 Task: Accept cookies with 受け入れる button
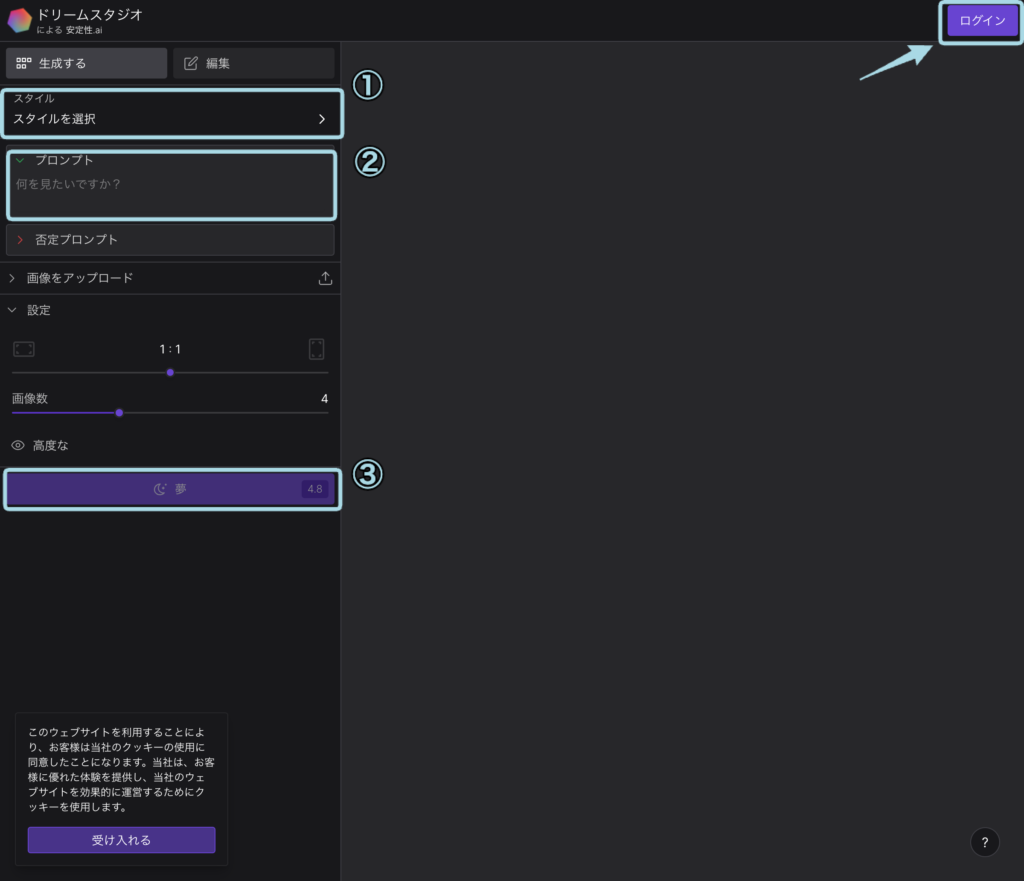coord(121,840)
